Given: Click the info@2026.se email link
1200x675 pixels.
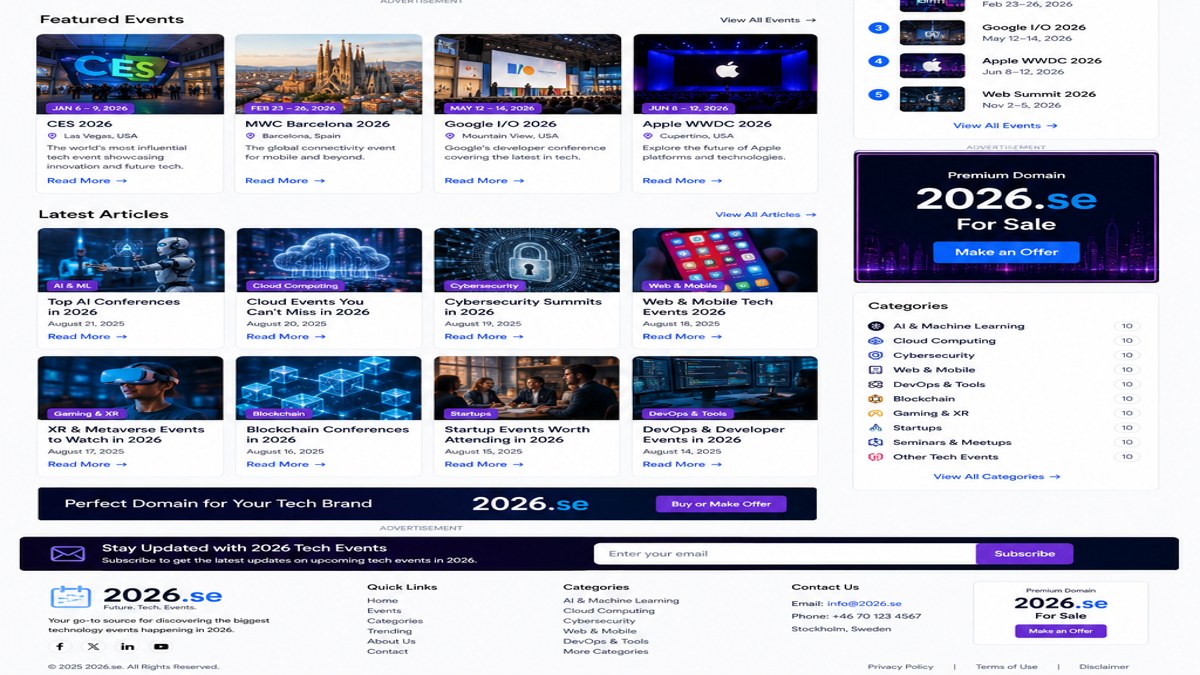Looking at the screenshot, I should [x=864, y=604].
